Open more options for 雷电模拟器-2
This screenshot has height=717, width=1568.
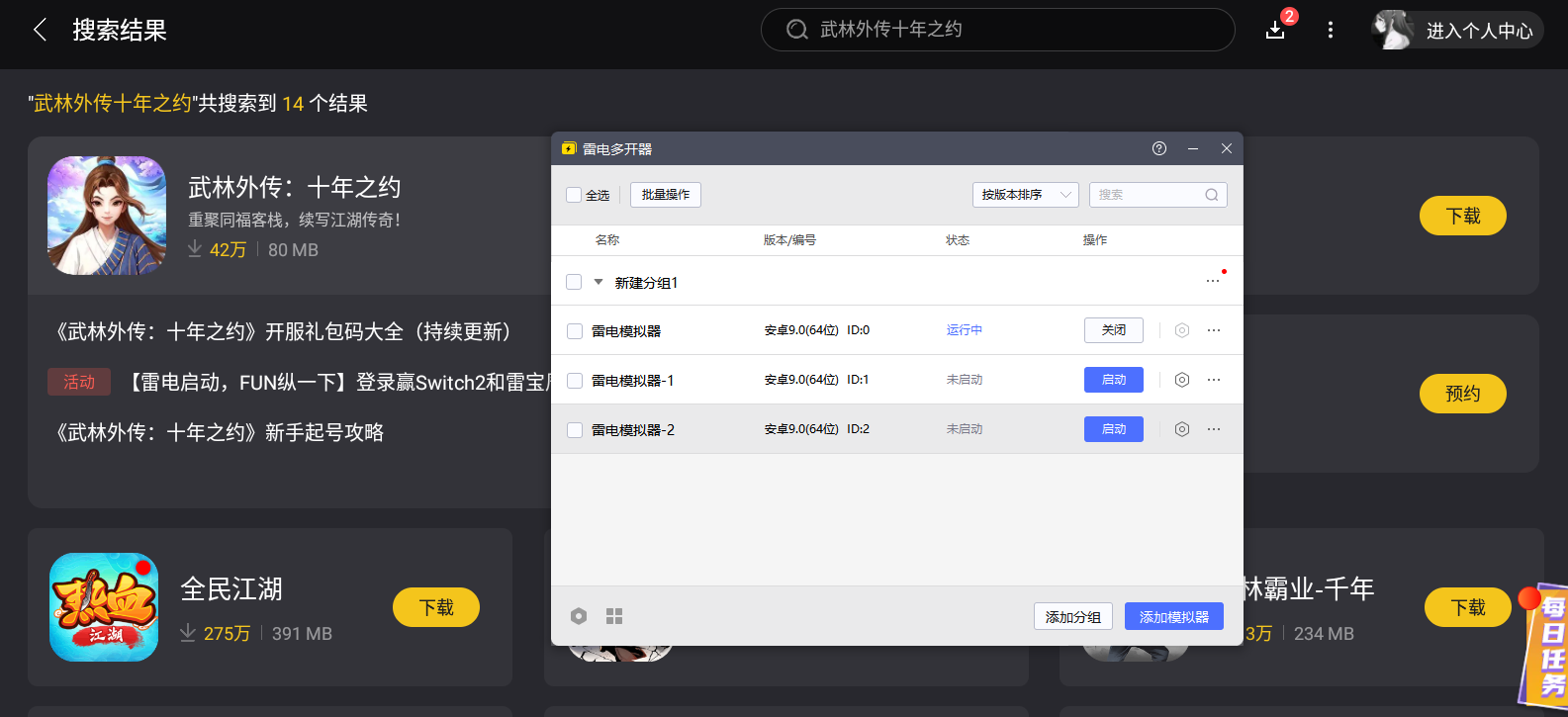click(x=1214, y=429)
